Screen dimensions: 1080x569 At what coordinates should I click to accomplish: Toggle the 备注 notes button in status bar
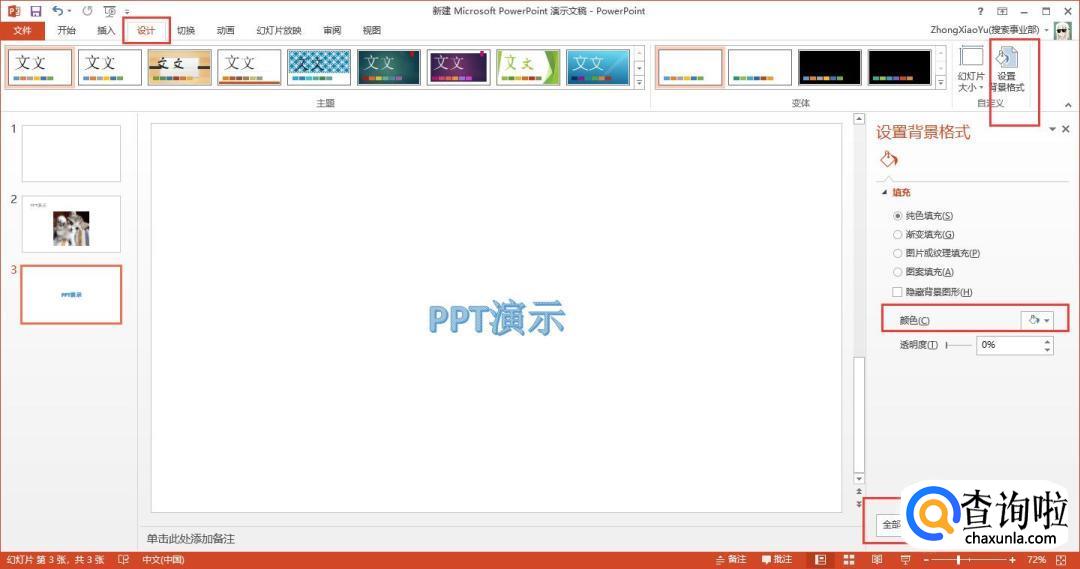pos(731,559)
